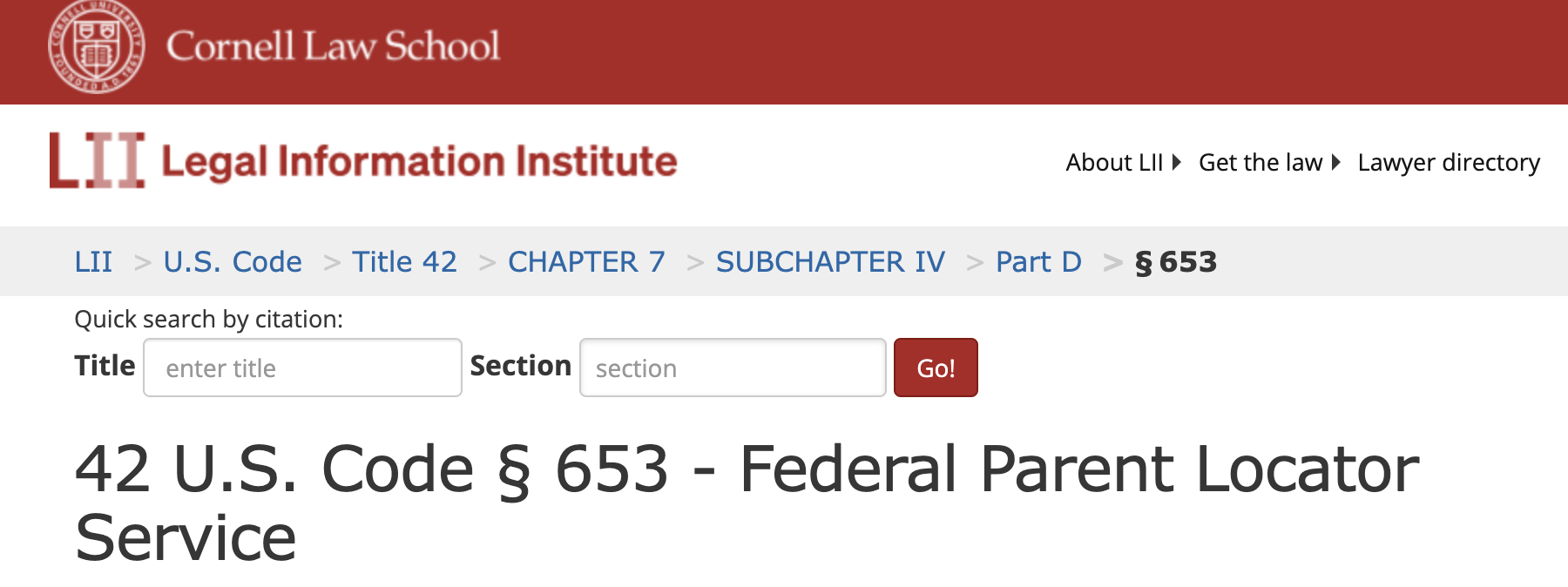Click the Legal Information Institute wordmark
1568x587 pixels.
tap(419, 162)
